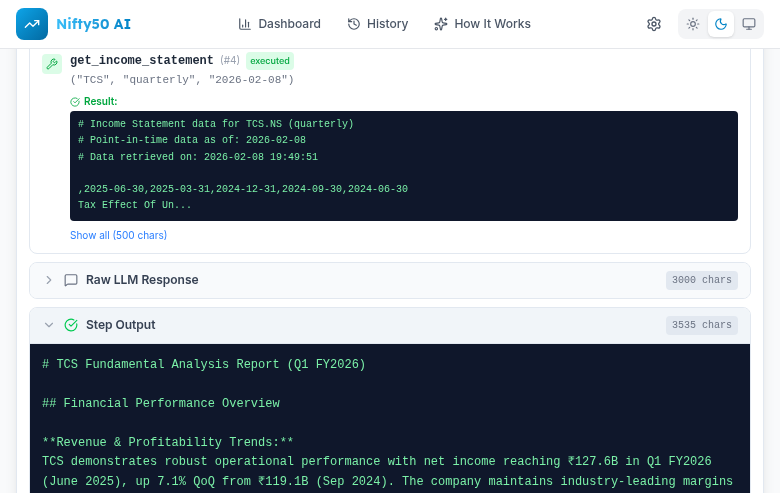The height and width of the screenshot is (493, 780).
Task: Click the executed status badge
Action: click(x=270, y=60)
